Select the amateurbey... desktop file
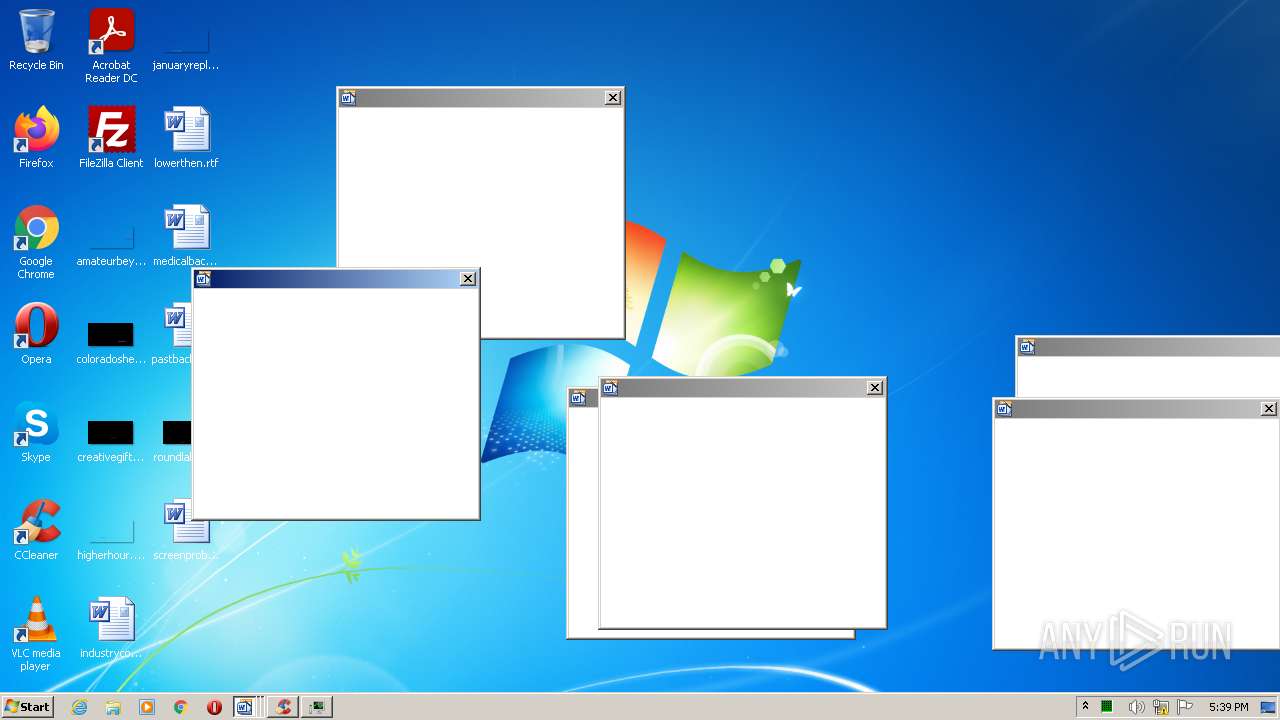The image size is (1280, 720). (x=111, y=246)
